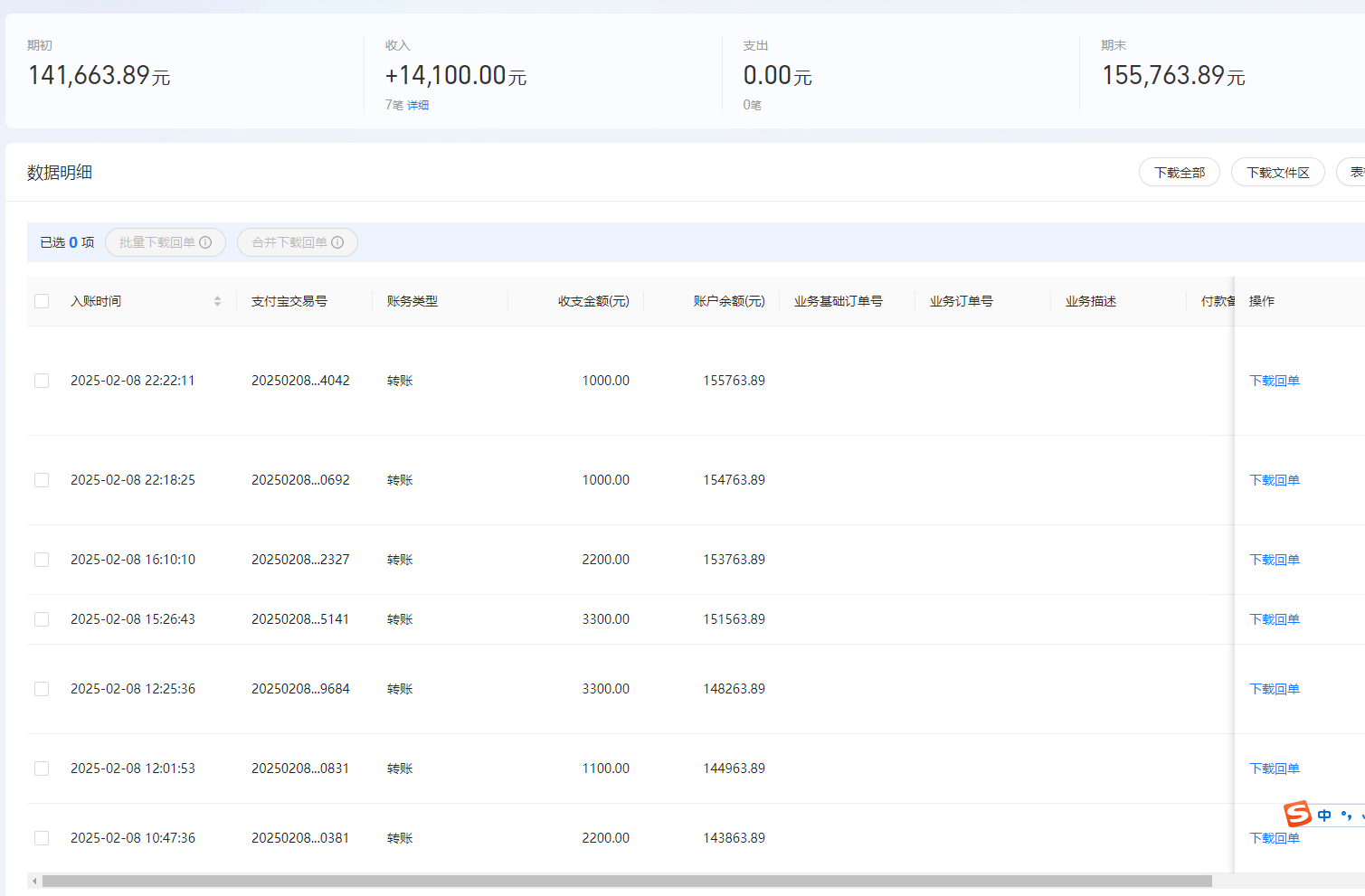The image size is (1365, 896).
Task: Click the 合并下载回单 button
Action: [289, 242]
